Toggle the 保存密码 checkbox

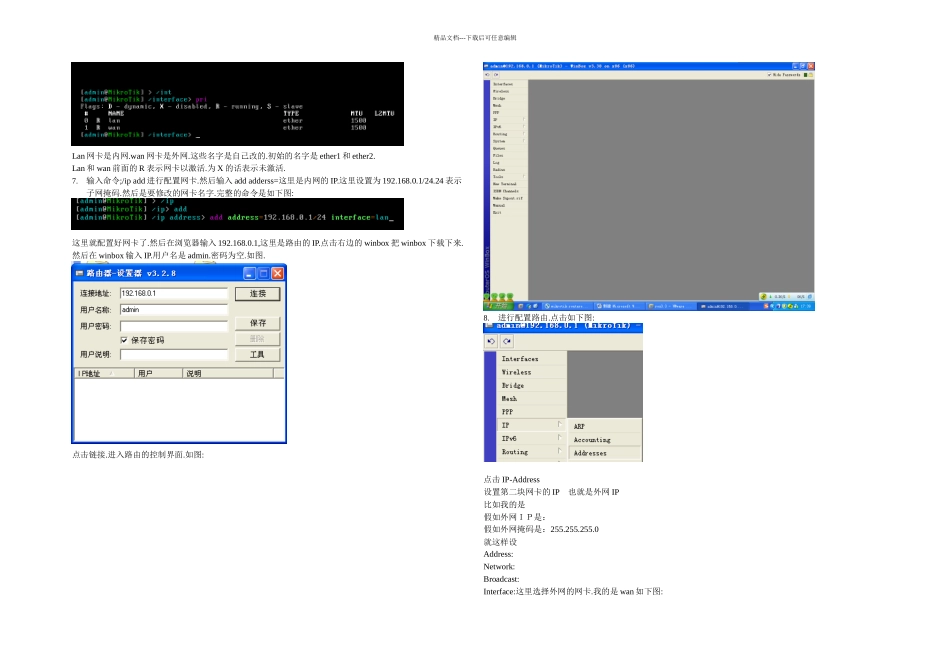tap(124, 341)
